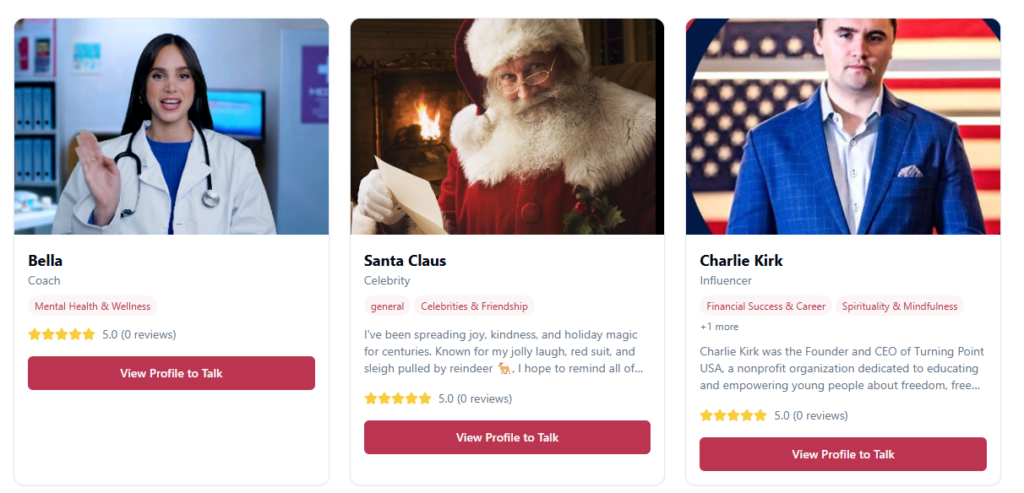The width and height of the screenshot is (1024, 493).
Task: Click Charlie Kirk's star rating icons
Action: 734,415
